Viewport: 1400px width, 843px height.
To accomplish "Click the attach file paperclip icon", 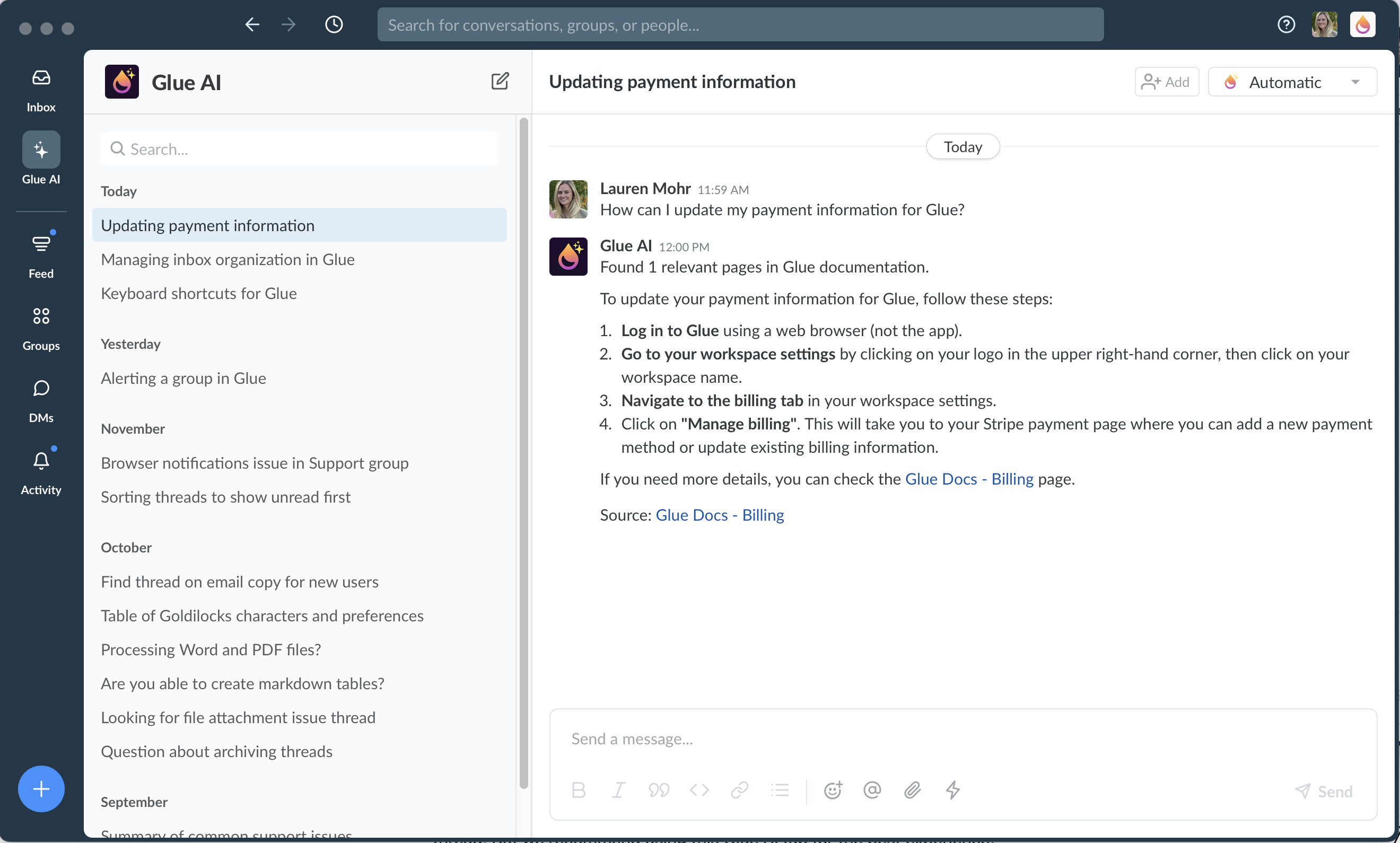I will coord(913,790).
